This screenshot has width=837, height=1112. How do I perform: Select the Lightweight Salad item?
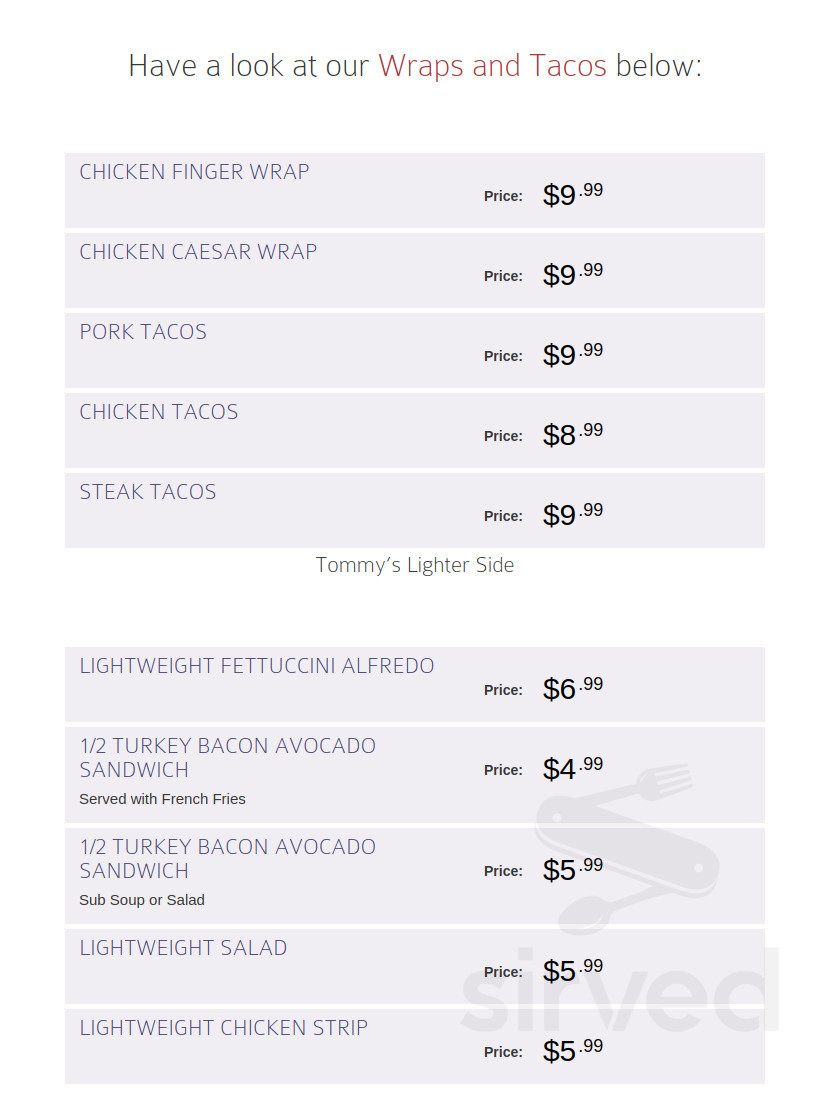click(415, 966)
